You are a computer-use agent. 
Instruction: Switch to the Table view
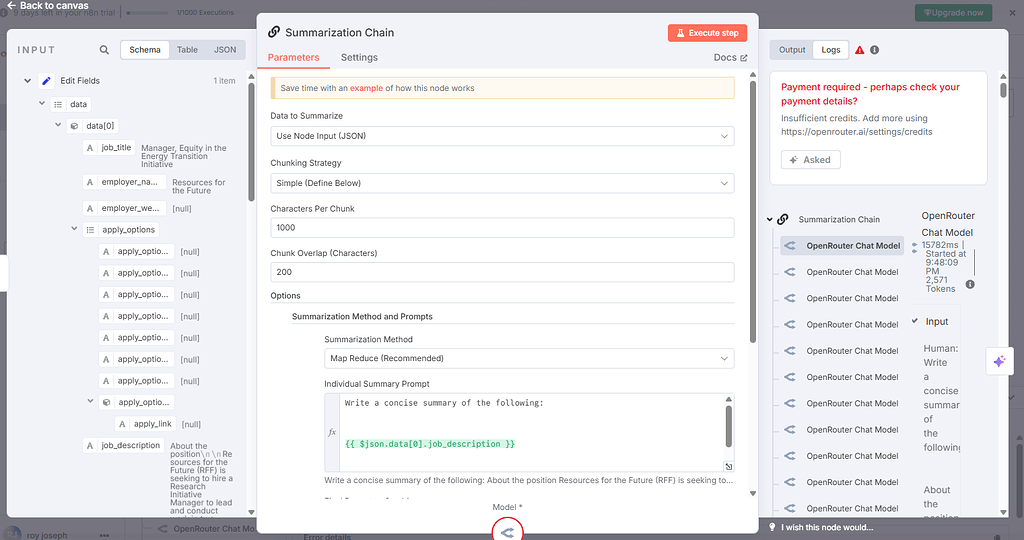pos(187,50)
